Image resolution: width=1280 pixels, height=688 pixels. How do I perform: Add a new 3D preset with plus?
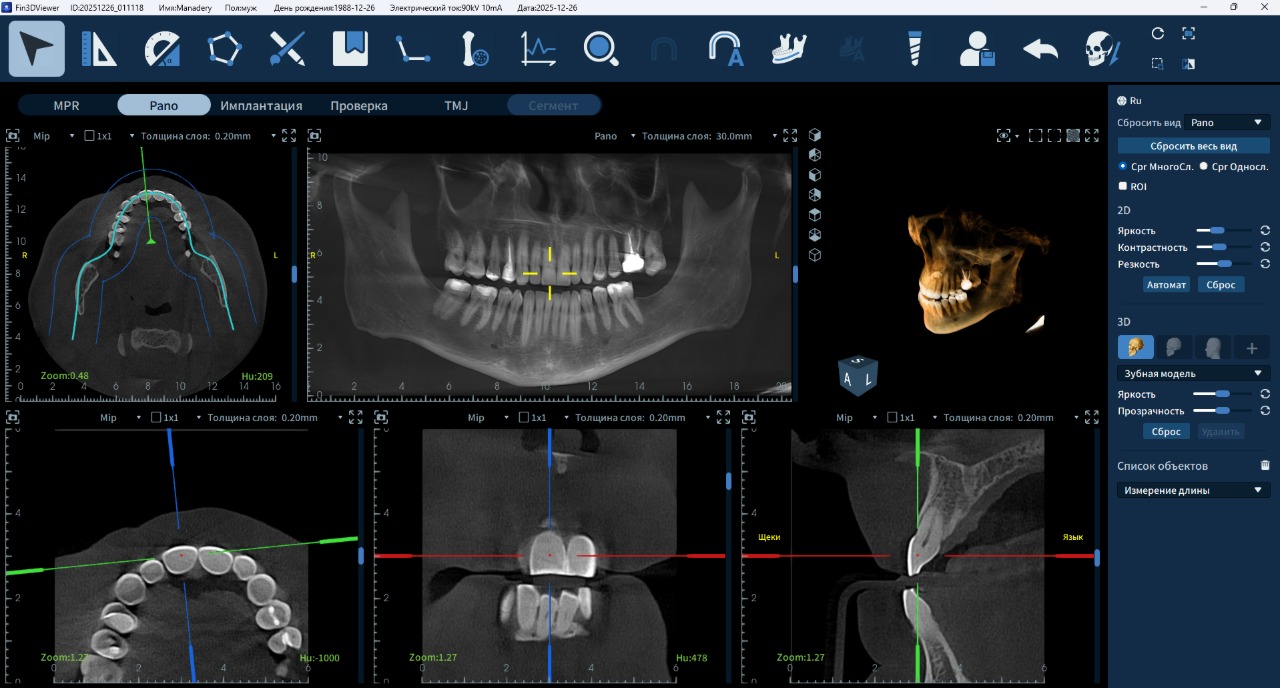1252,348
